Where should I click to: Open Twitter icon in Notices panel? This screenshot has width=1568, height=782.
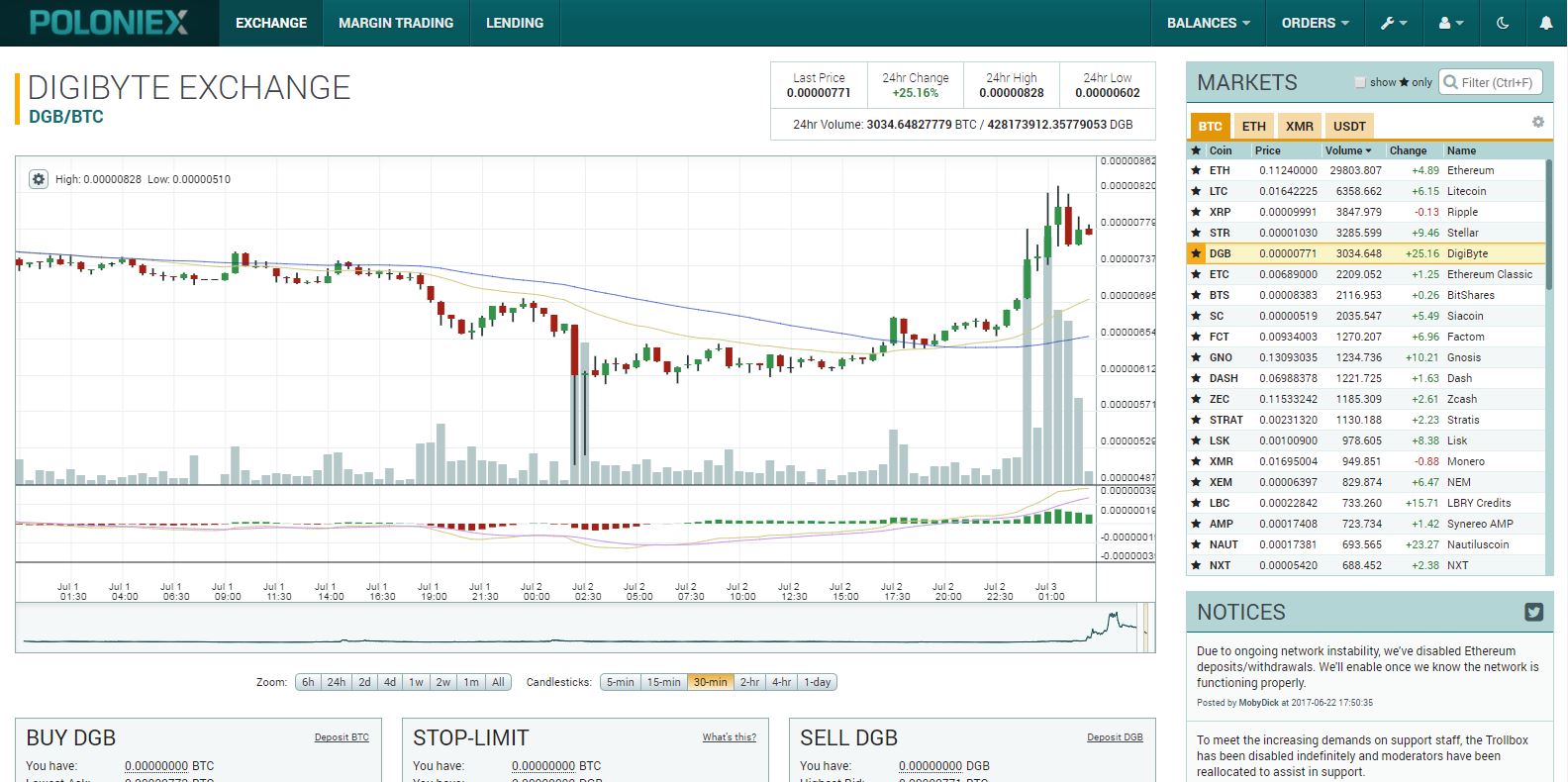[1533, 612]
